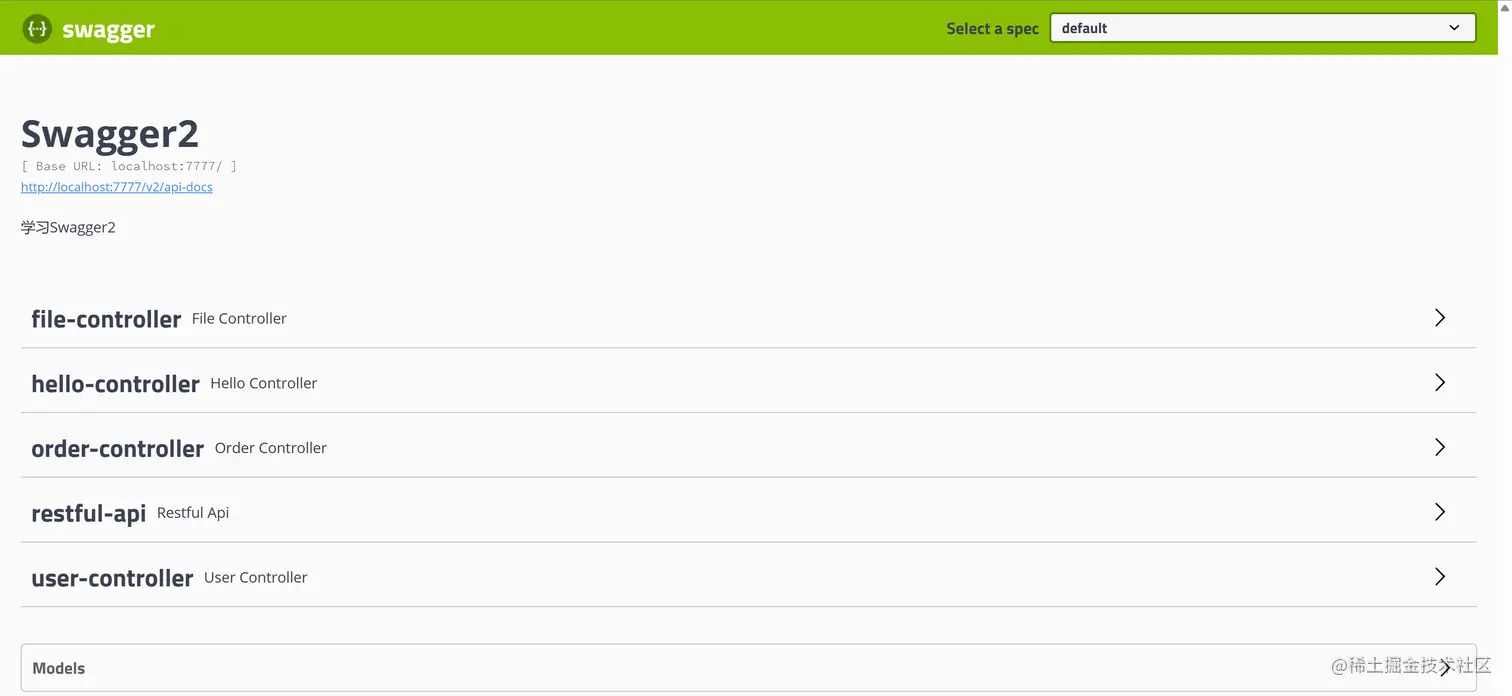The height and width of the screenshot is (696, 1512).
Task: Expand the file-controller section chevron
Action: pos(1440,318)
